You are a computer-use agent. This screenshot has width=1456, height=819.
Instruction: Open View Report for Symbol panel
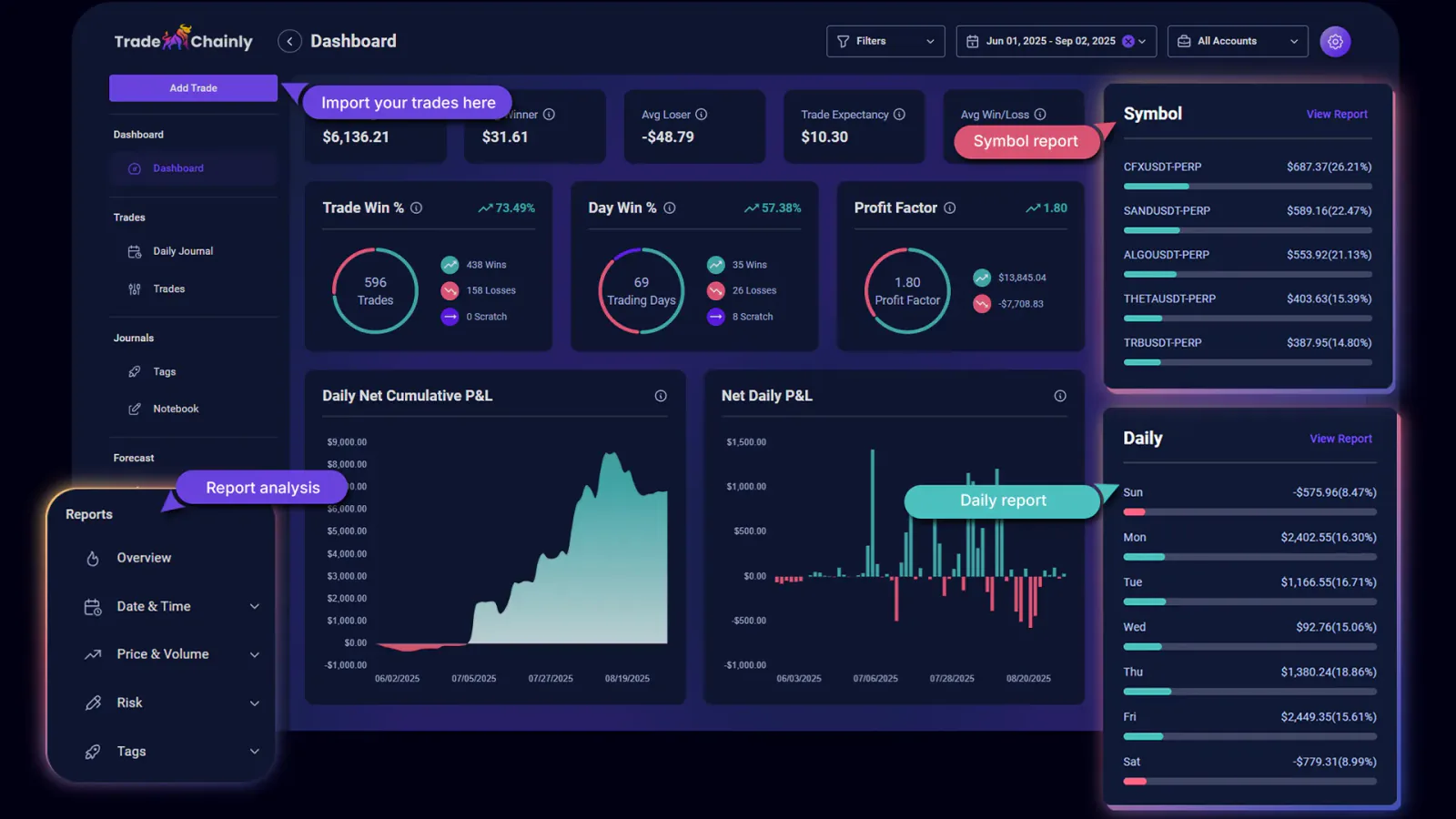[1337, 114]
